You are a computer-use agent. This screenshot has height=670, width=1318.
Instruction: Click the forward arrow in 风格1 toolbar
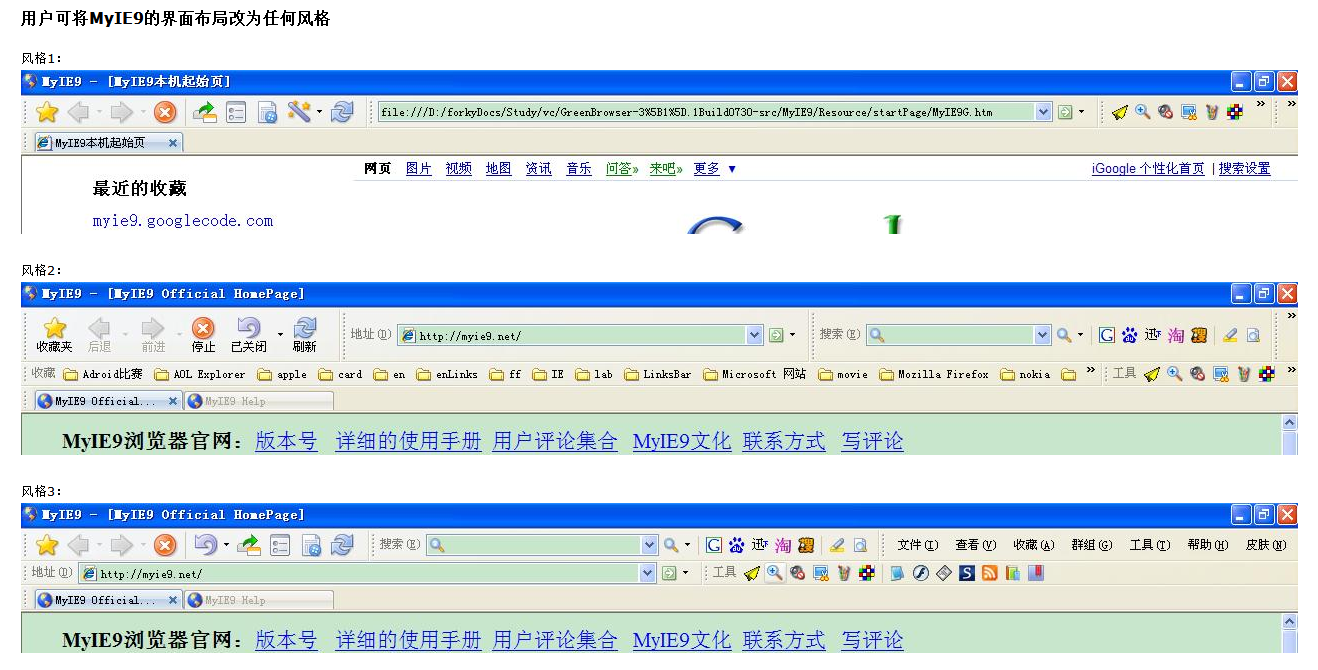pyautogui.click(x=122, y=112)
